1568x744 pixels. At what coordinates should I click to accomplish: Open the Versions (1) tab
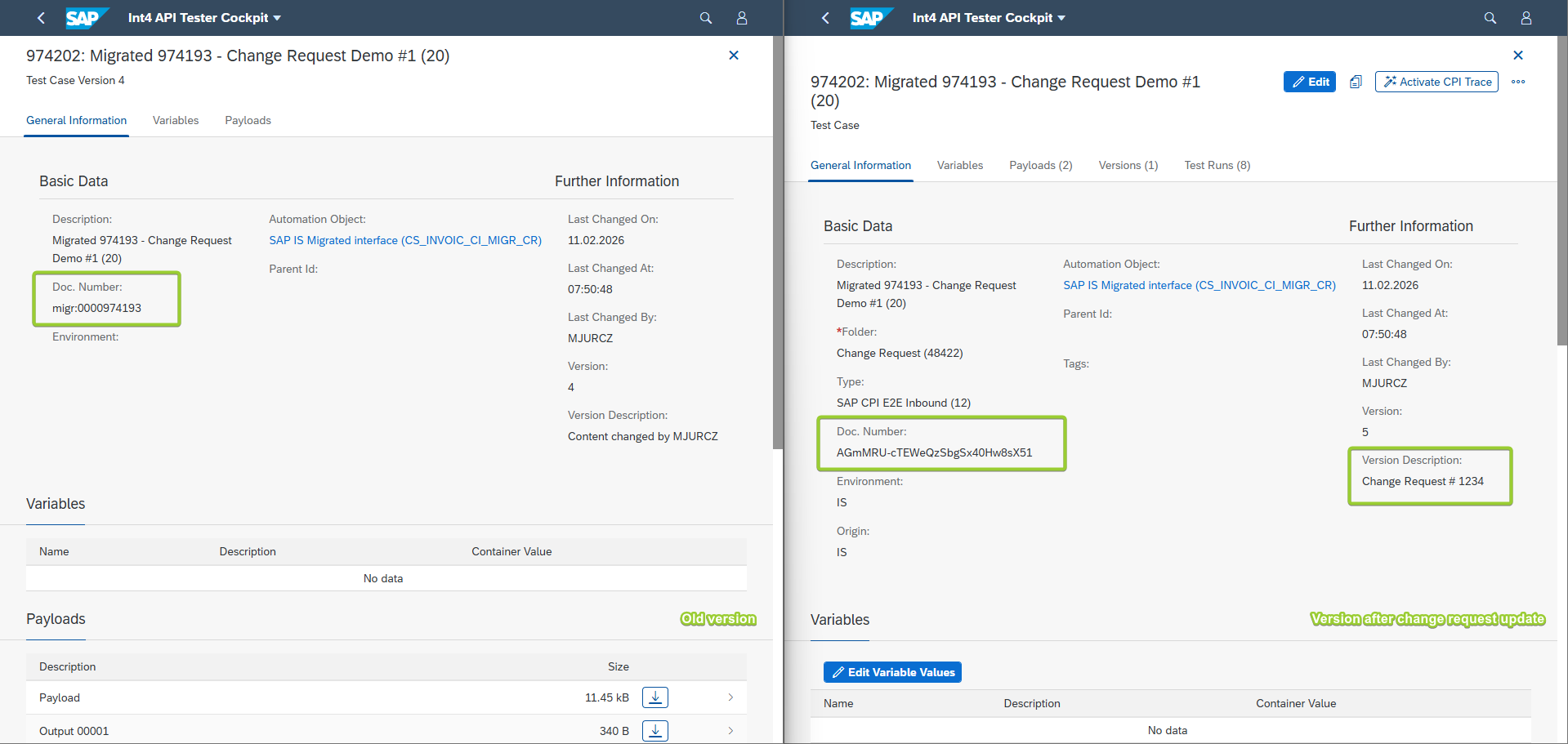[1128, 165]
